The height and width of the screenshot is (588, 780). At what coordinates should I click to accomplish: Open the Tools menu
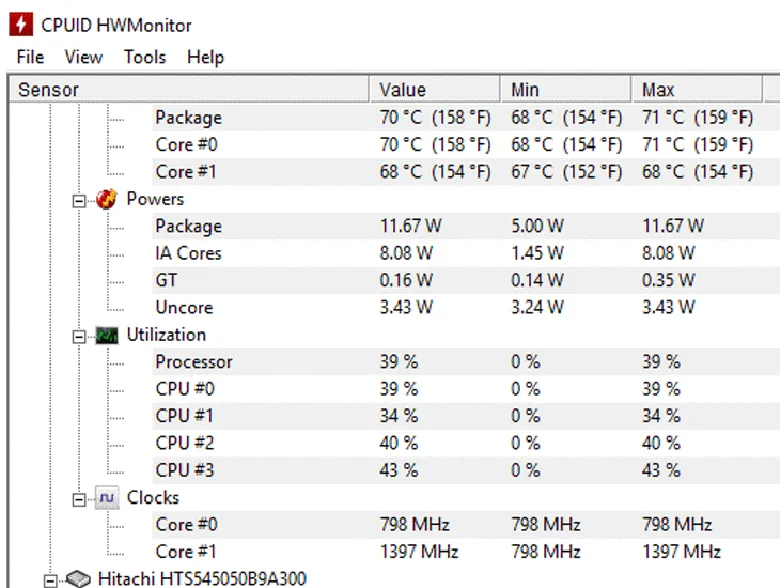[145, 57]
